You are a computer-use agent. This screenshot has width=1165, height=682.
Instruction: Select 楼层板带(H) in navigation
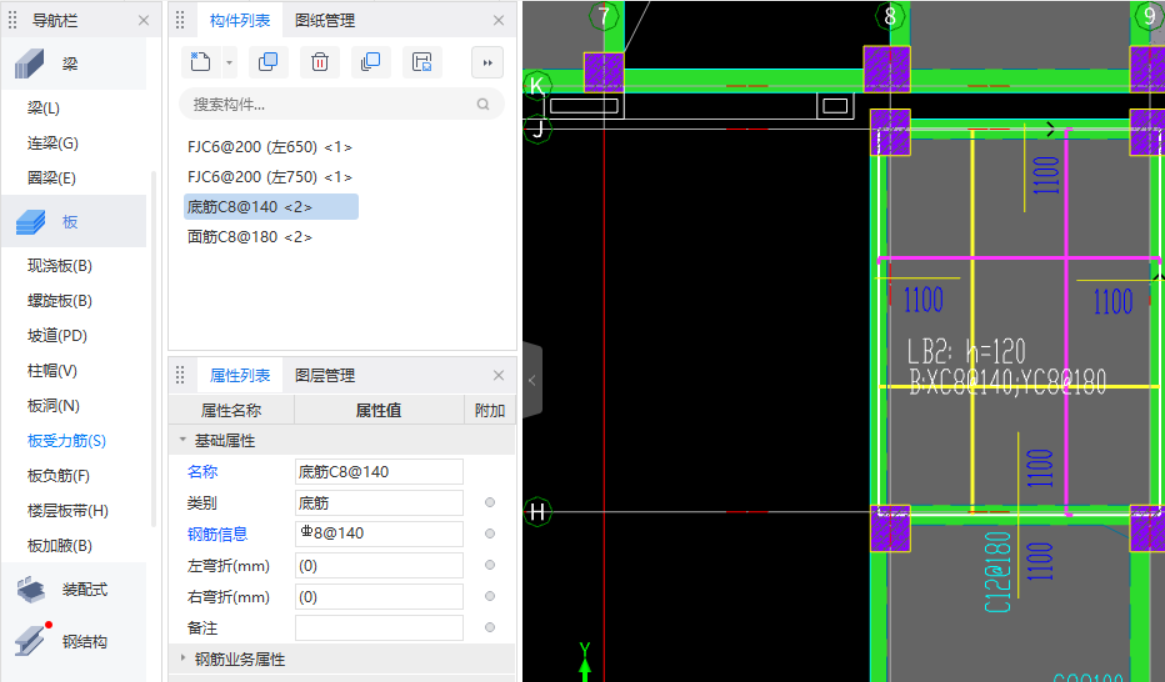coord(68,511)
